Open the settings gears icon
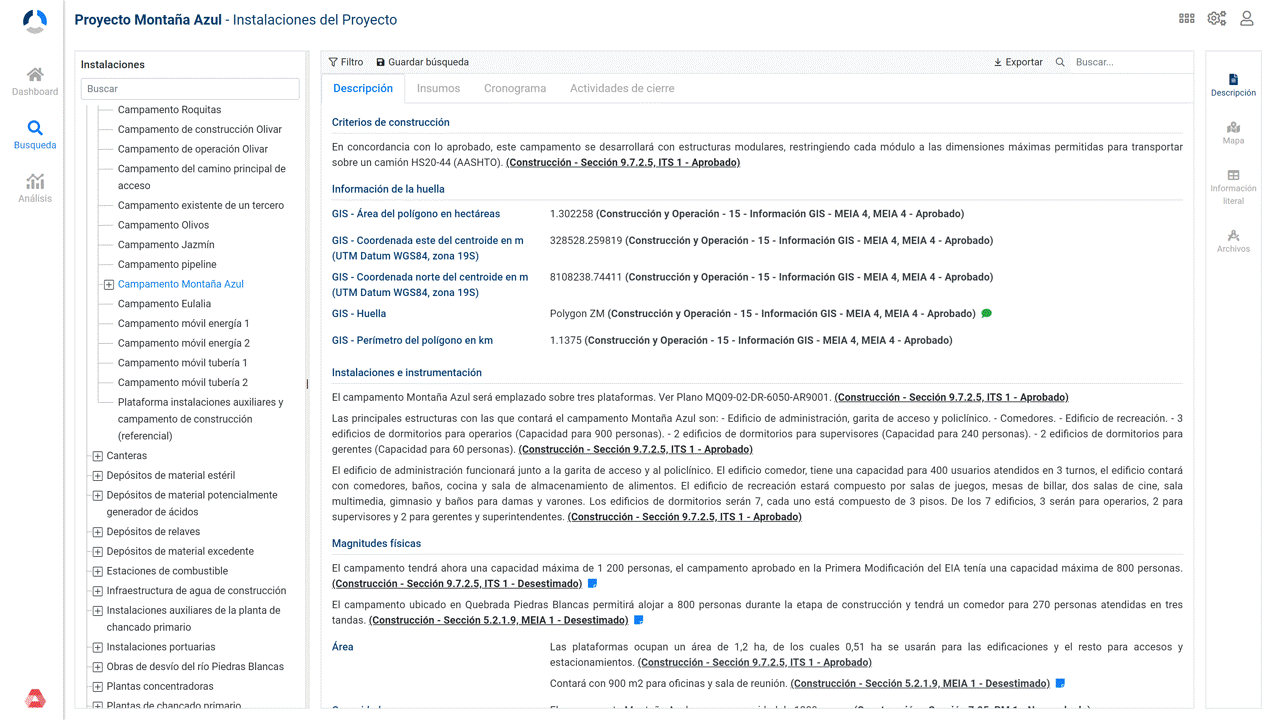The height and width of the screenshot is (720, 1280). [x=1216, y=18]
